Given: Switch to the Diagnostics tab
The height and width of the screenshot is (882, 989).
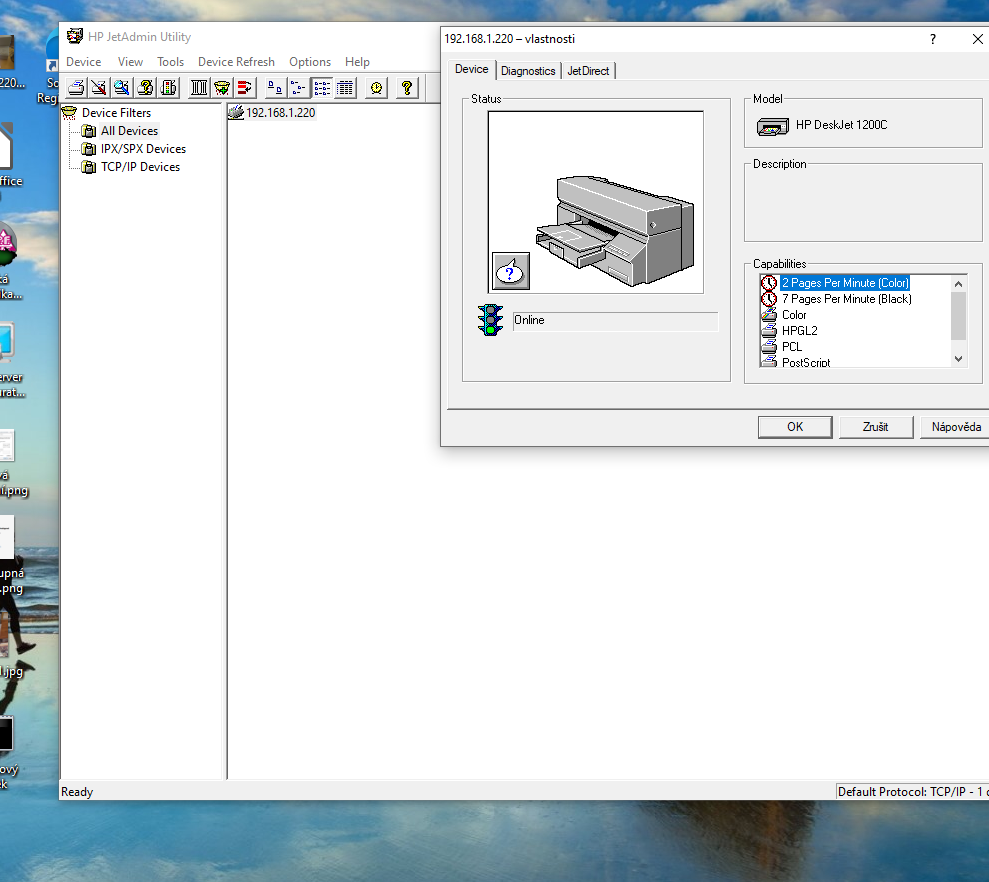Looking at the screenshot, I should coord(528,71).
